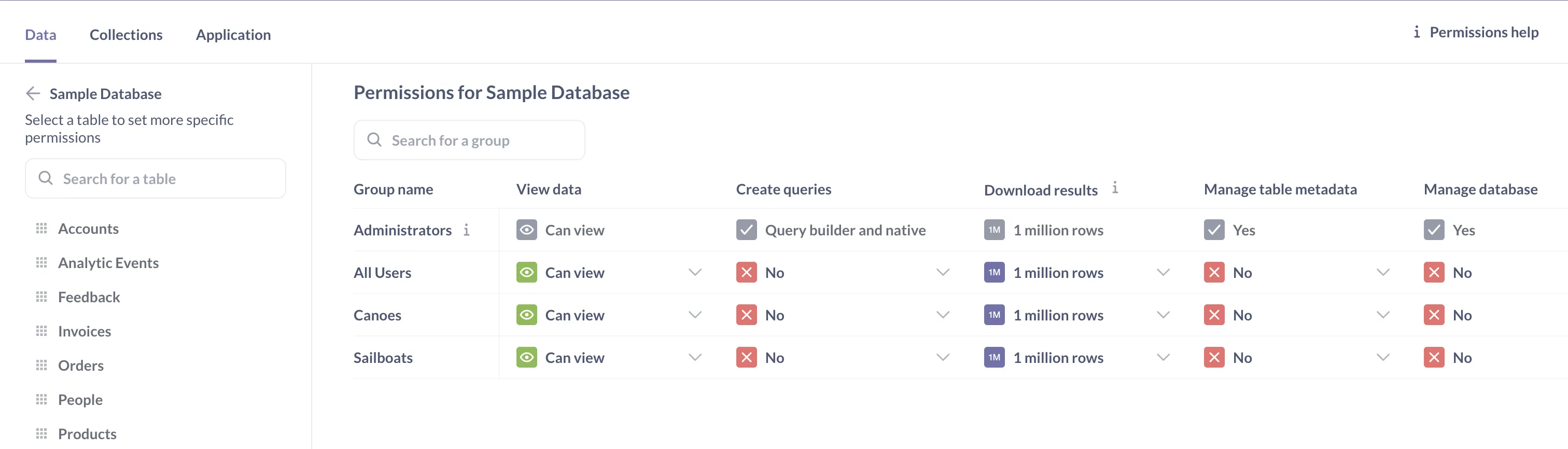The width and height of the screenshot is (1568, 449).
Task: Click the 1M icon in Canoes row
Action: (994, 315)
